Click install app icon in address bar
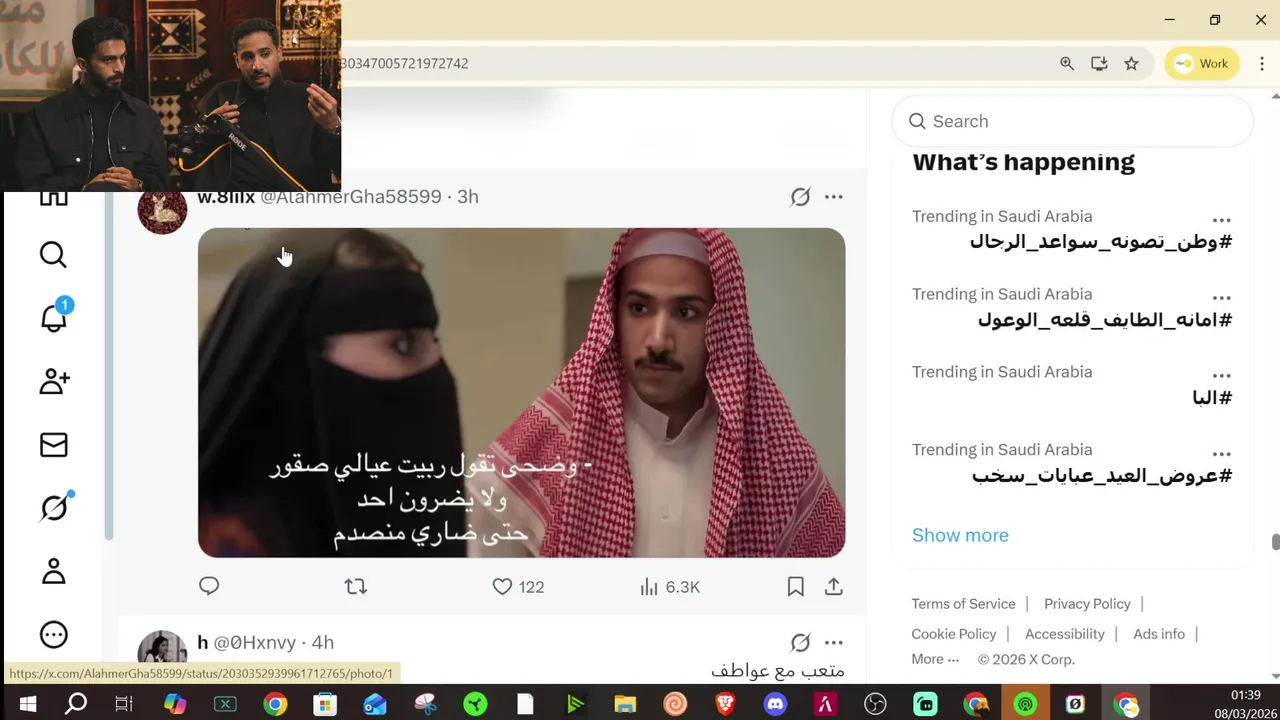The image size is (1280, 720). pyautogui.click(x=1099, y=63)
